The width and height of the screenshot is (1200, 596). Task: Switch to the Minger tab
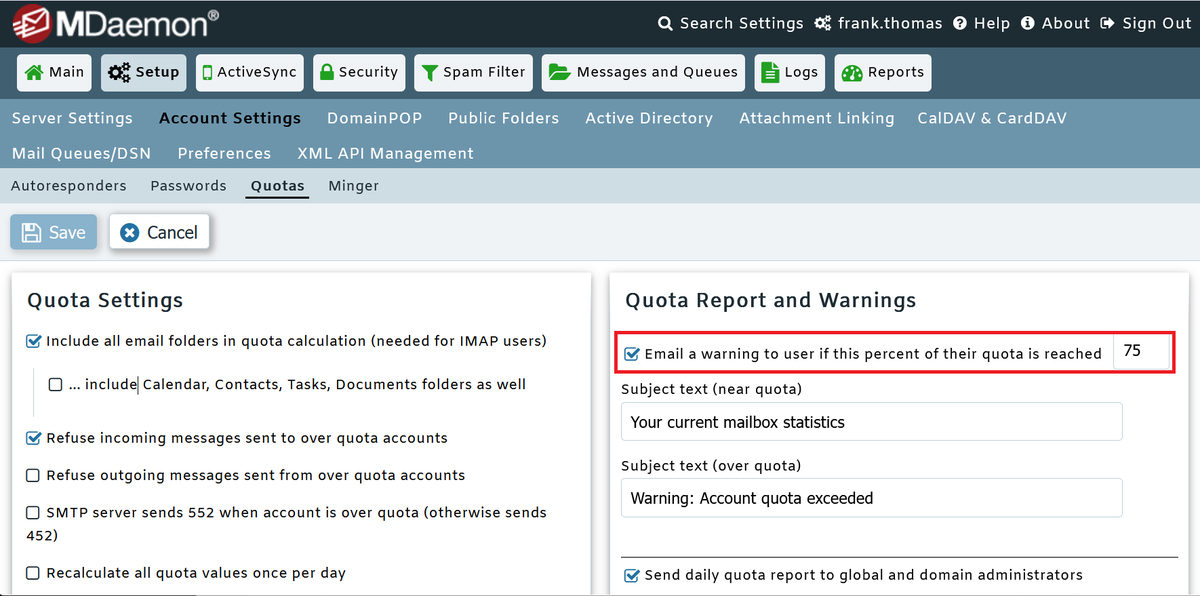click(x=353, y=186)
